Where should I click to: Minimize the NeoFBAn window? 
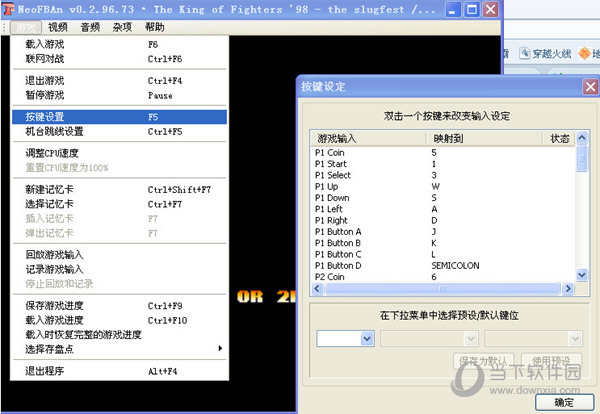click(452, 10)
